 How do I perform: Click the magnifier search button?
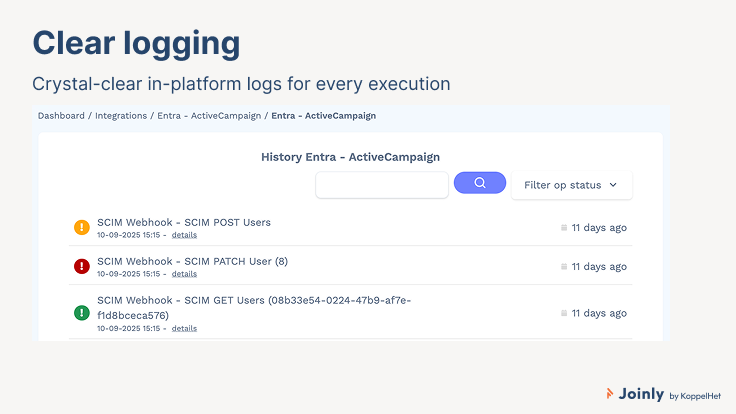480,183
